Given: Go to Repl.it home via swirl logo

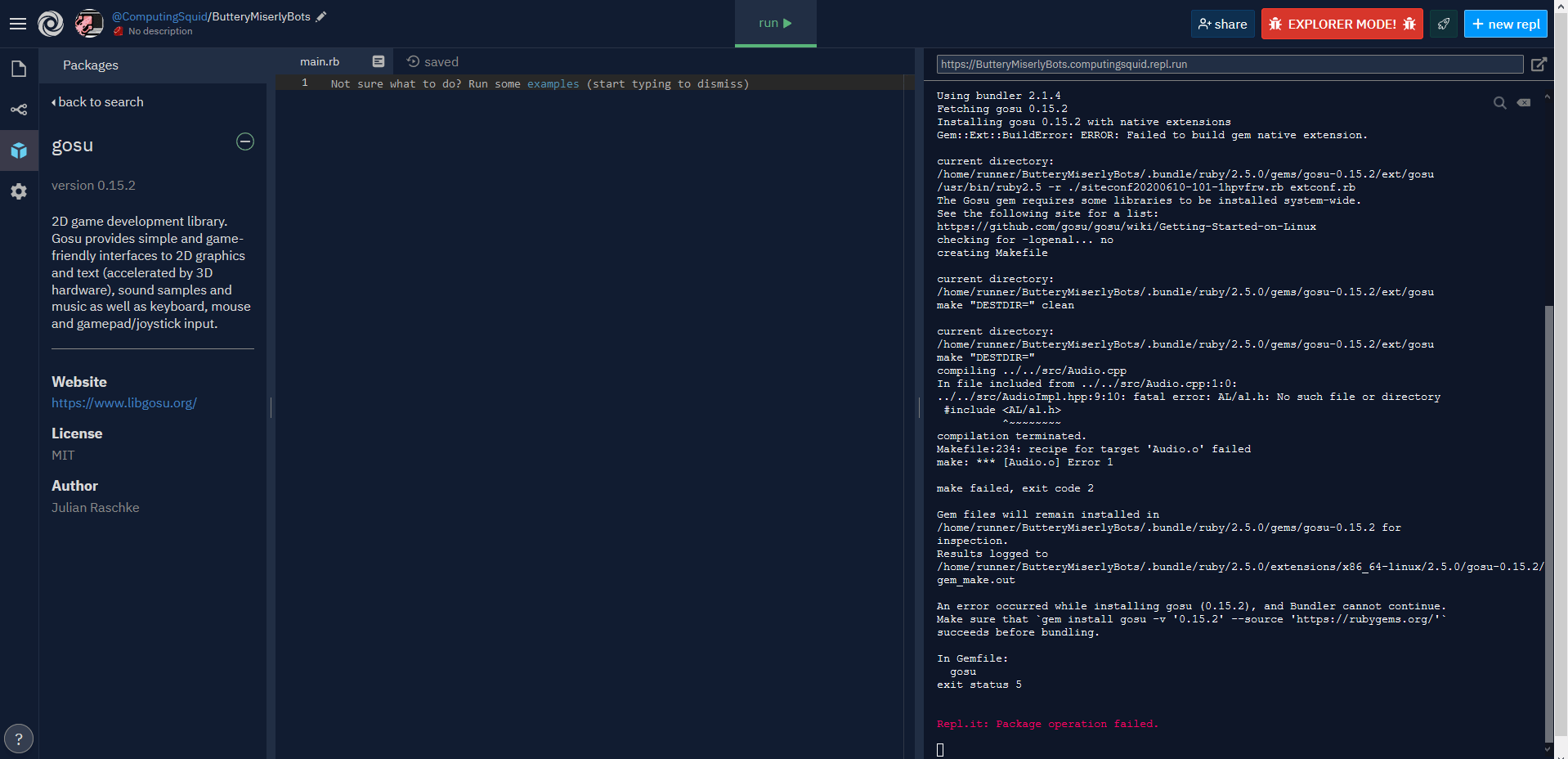Looking at the screenshot, I should [51, 24].
